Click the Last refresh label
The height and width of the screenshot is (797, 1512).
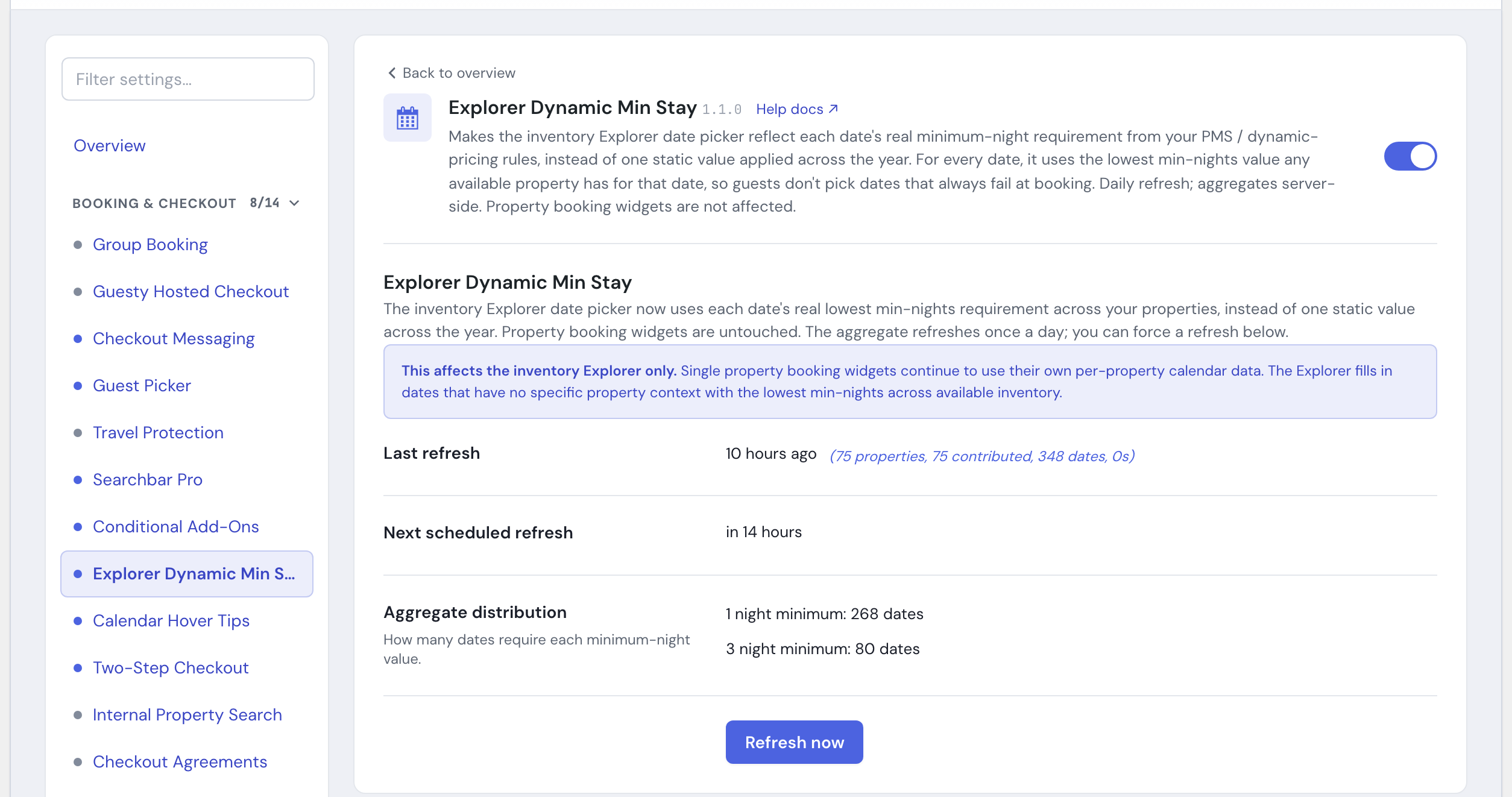(x=432, y=453)
